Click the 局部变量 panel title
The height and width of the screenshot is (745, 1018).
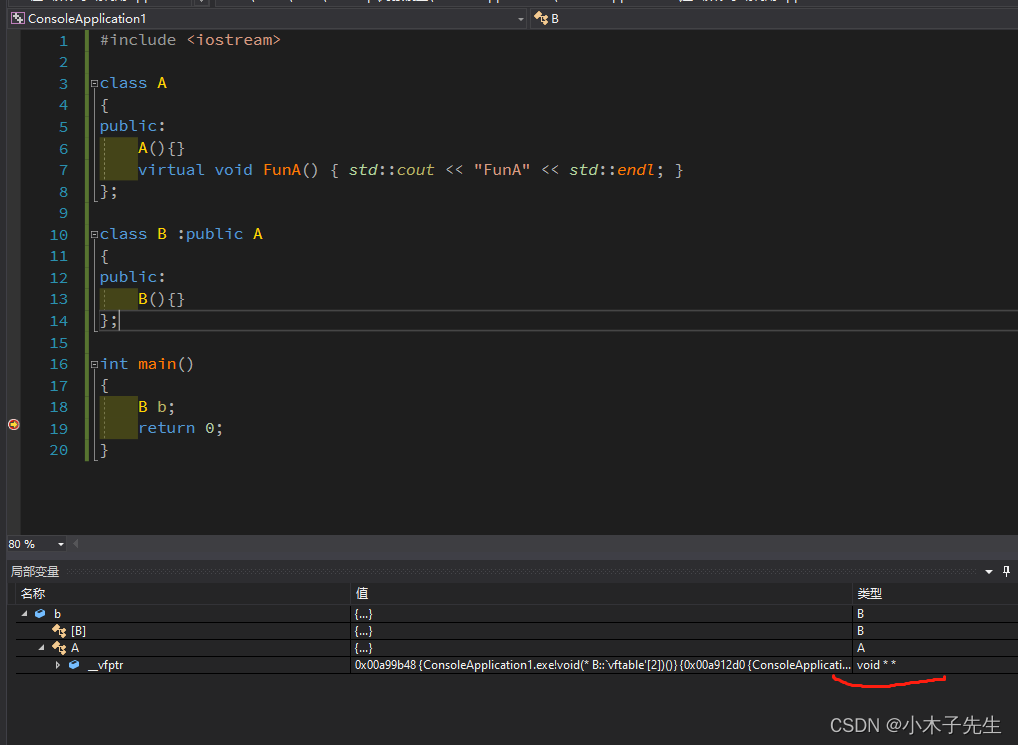pyautogui.click(x=35, y=572)
